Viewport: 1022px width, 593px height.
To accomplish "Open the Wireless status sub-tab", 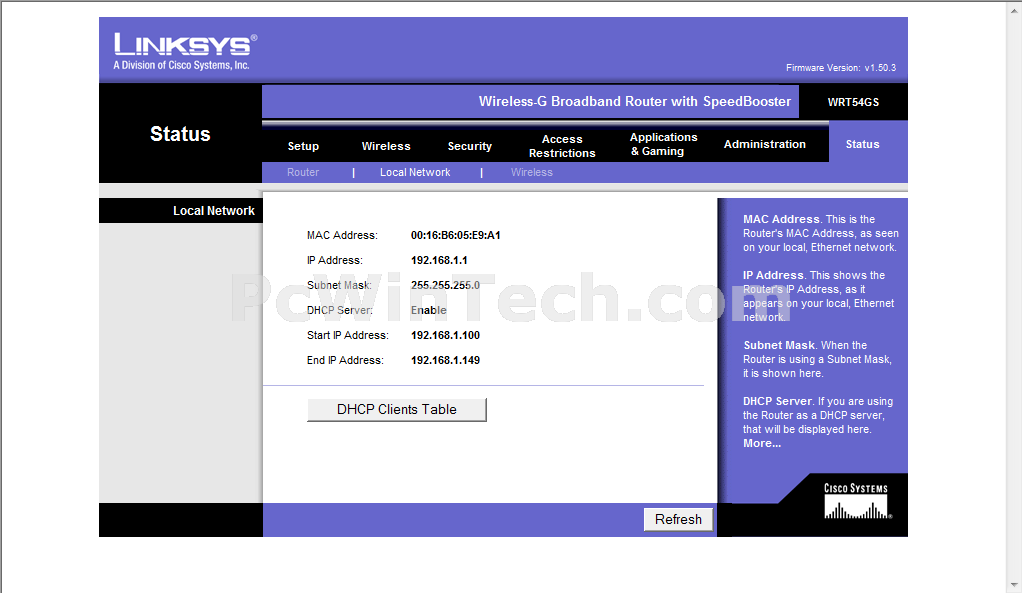I will (532, 172).
